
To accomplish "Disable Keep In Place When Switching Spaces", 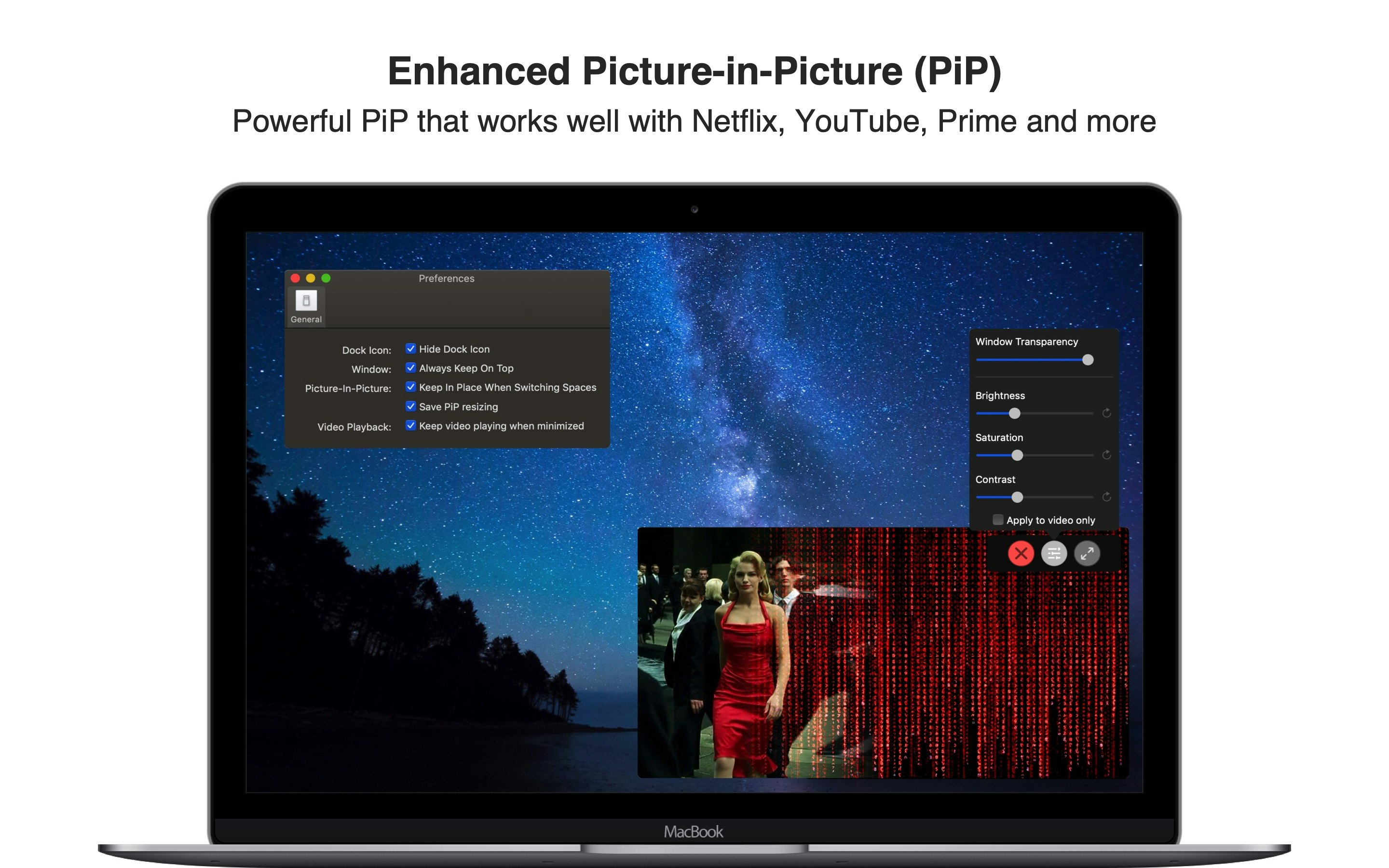I will 410,387.
